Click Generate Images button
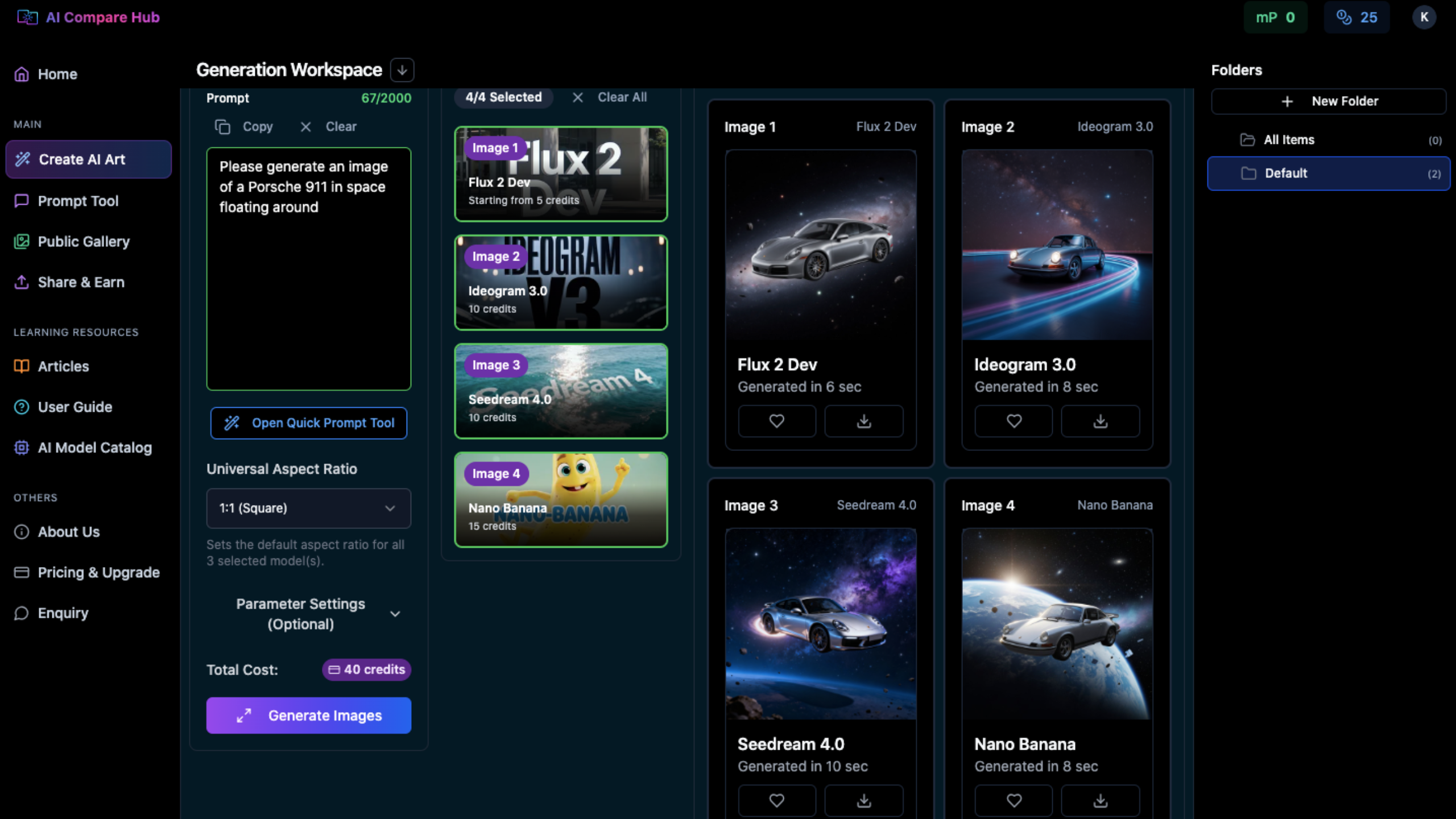1456x819 pixels. click(x=308, y=715)
